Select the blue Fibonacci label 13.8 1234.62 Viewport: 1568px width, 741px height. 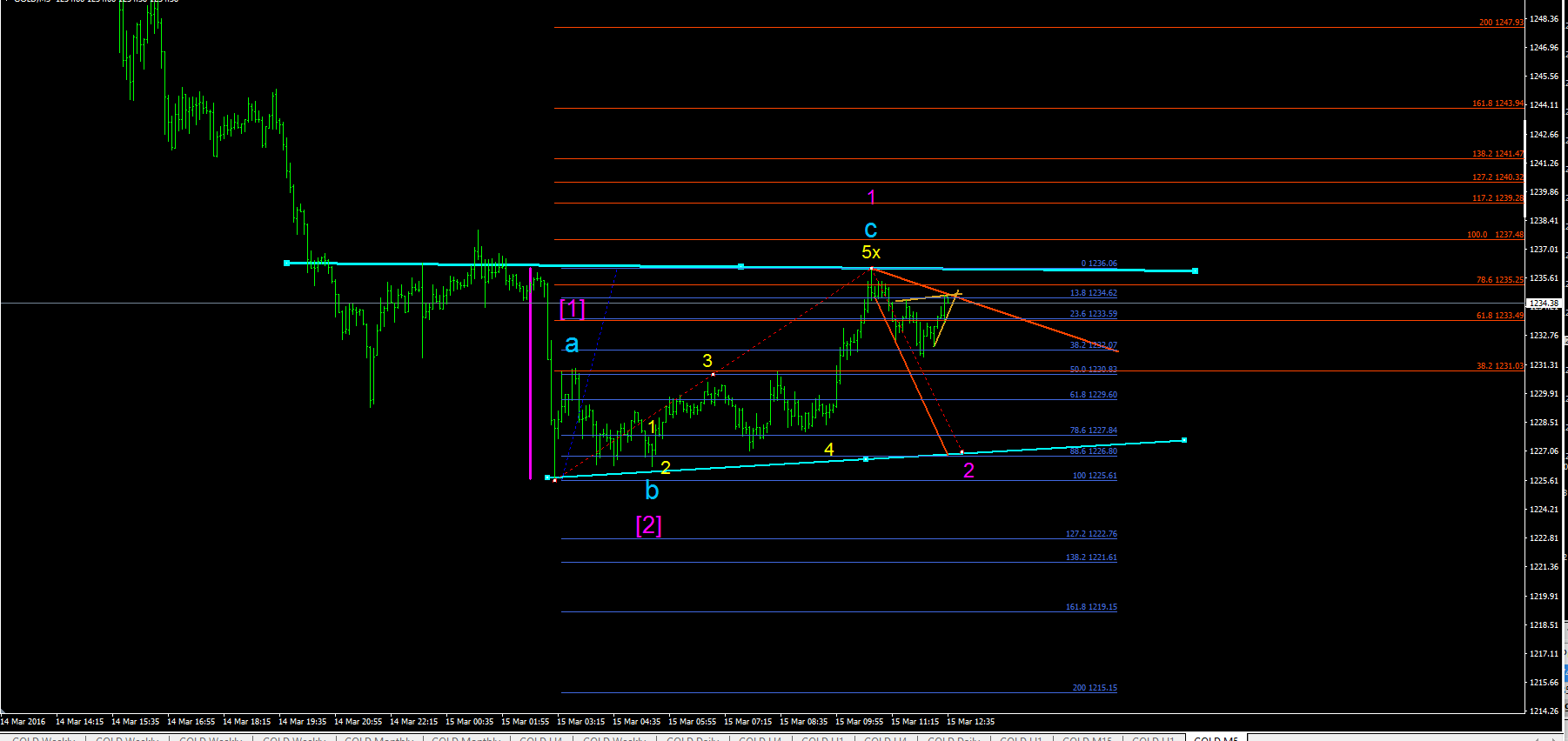coord(1093,293)
